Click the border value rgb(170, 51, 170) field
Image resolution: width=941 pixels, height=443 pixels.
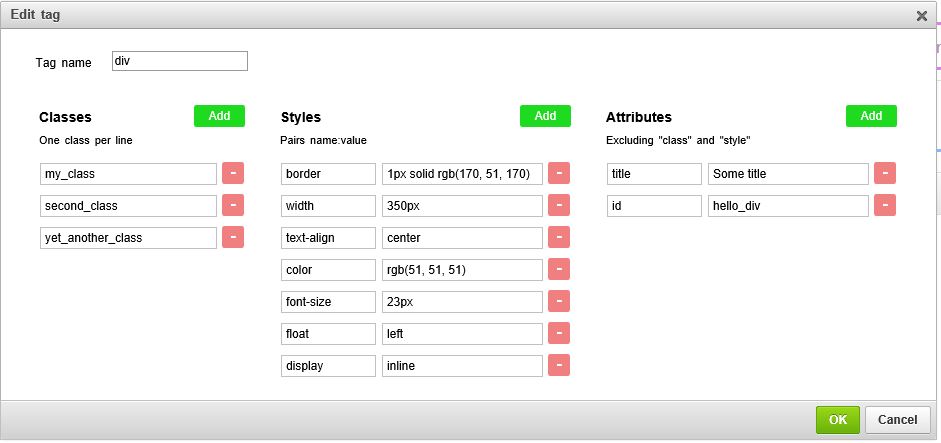(462, 174)
